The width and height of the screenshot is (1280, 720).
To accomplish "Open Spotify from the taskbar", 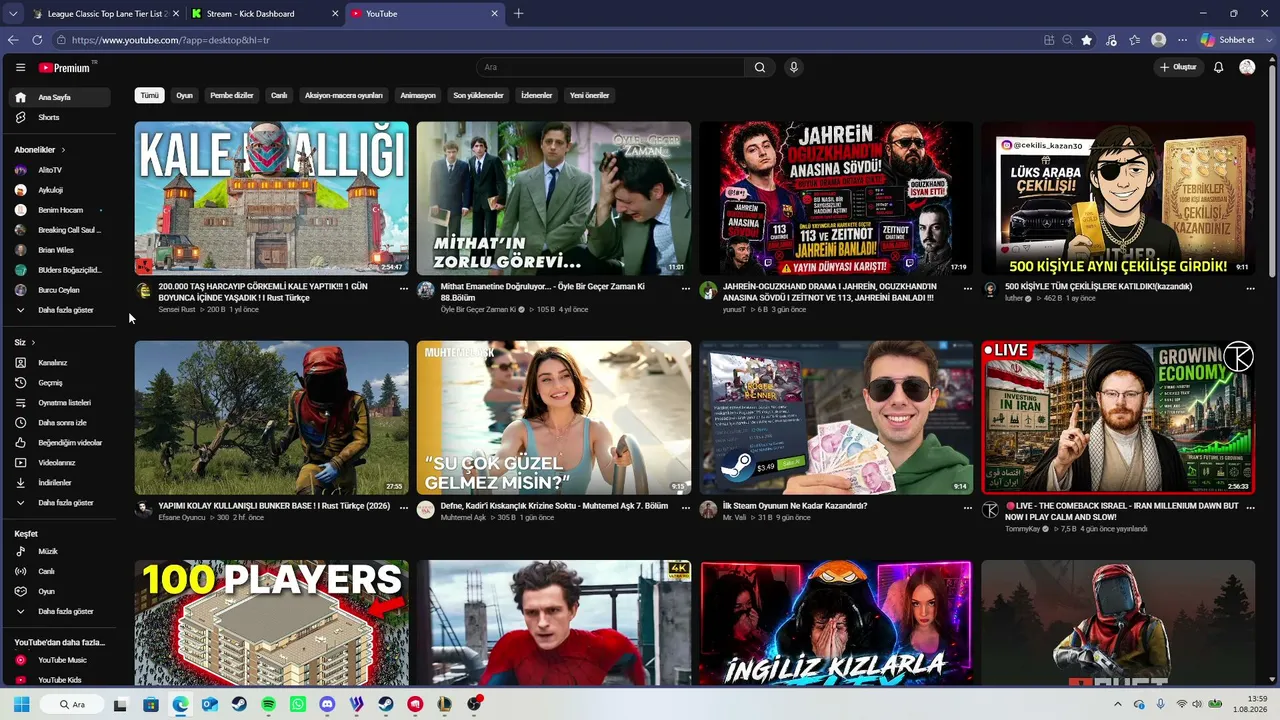I will coord(269,704).
